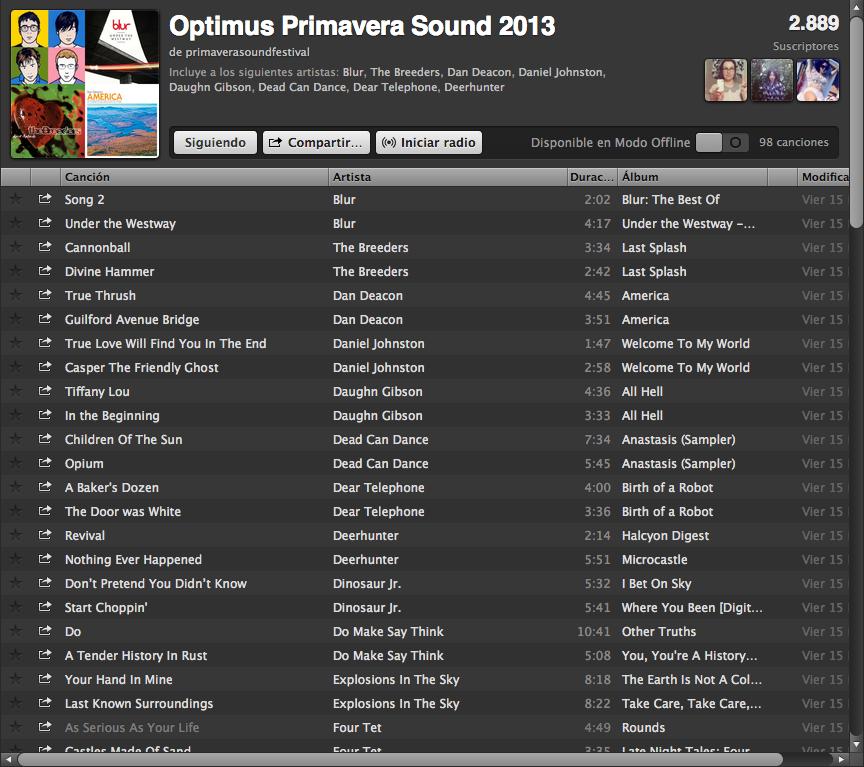Sort list by Artista column header
This screenshot has height=767, width=864.
[x=446, y=177]
